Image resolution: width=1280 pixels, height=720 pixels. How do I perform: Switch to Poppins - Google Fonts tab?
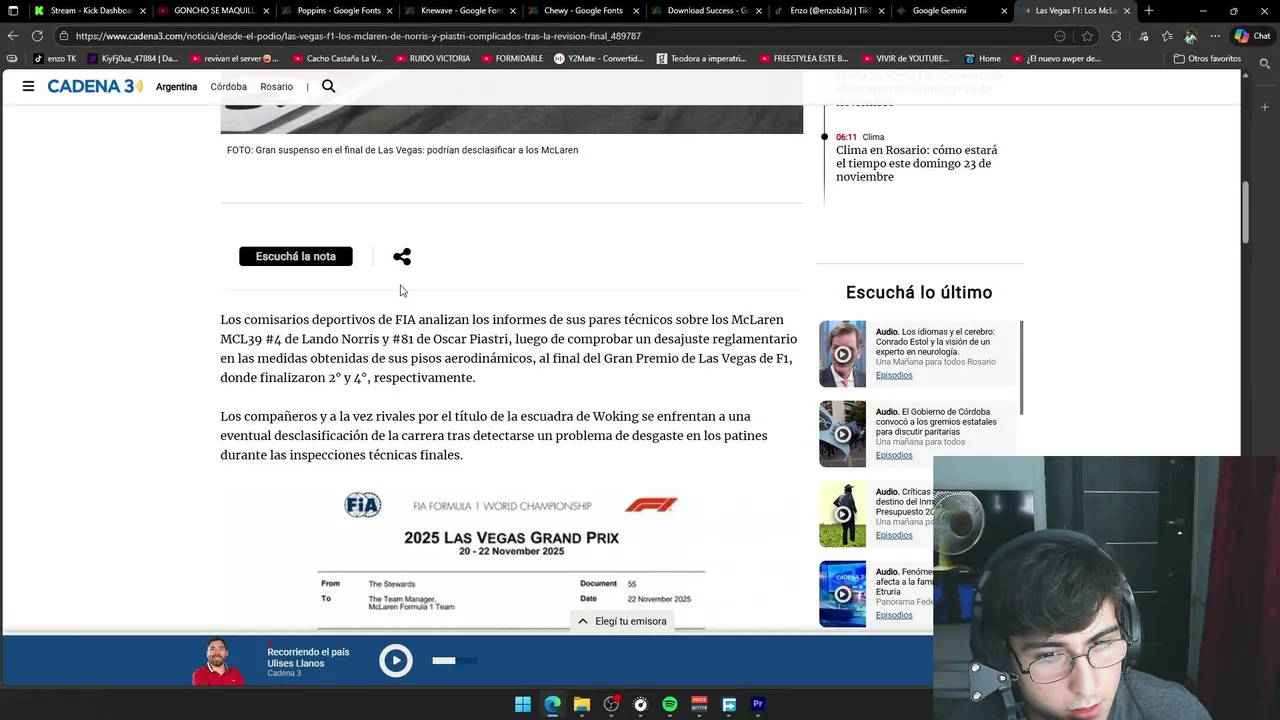point(336,11)
